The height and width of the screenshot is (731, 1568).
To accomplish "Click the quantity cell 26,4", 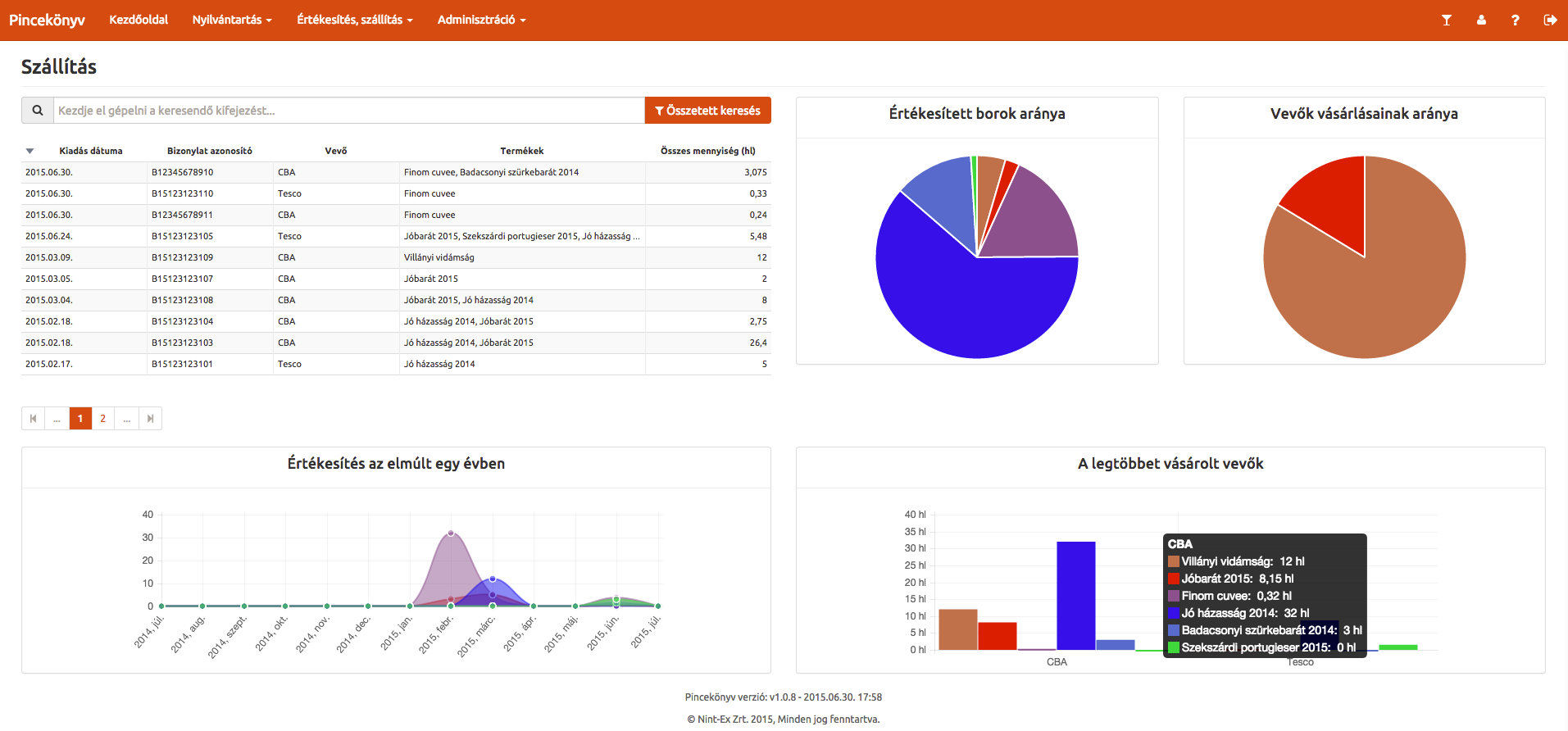I will 708,343.
